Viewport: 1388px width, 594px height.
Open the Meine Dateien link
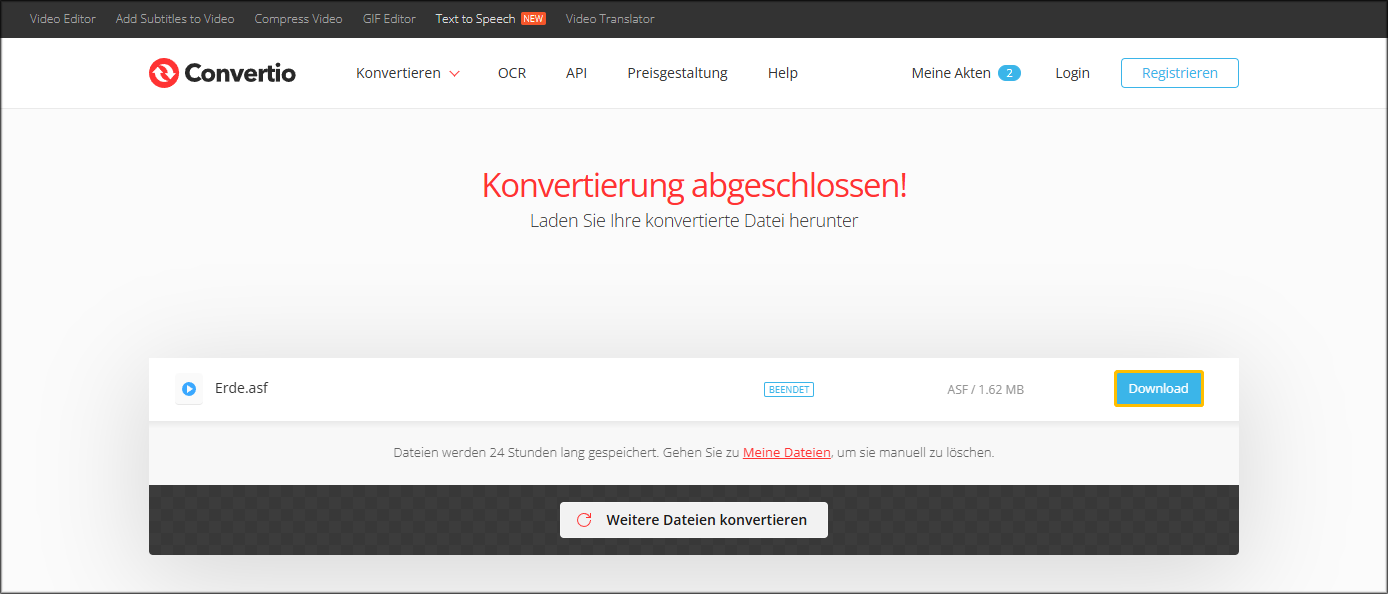pyautogui.click(x=786, y=452)
